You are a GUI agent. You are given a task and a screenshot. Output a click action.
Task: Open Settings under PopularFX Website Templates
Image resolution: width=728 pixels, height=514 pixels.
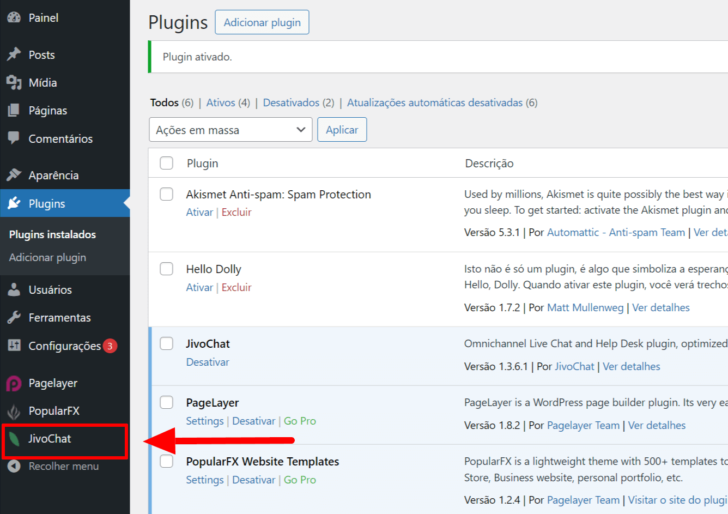pos(205,480)
